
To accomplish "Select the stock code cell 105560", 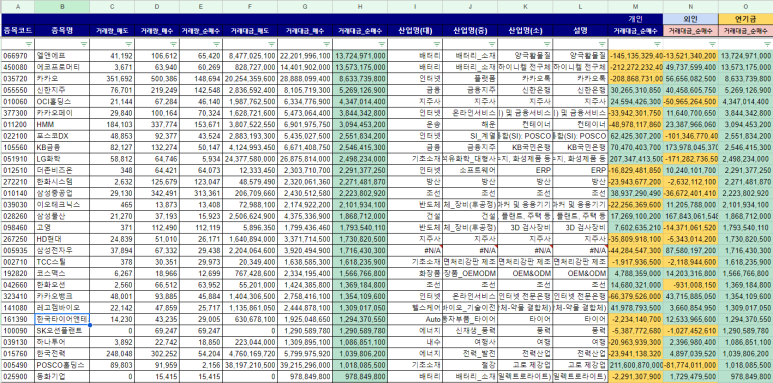I will coord(18,147).
